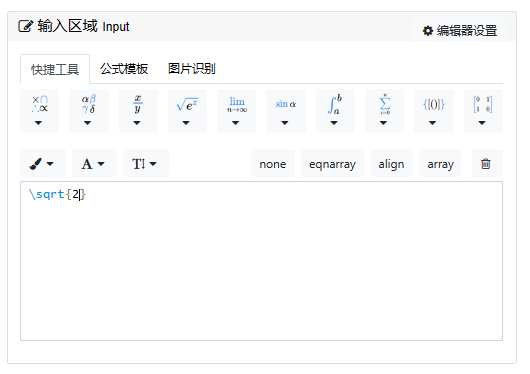530x374 pixels.
Task: Click the gear icon for editor settings
Action: click(428, 31)
